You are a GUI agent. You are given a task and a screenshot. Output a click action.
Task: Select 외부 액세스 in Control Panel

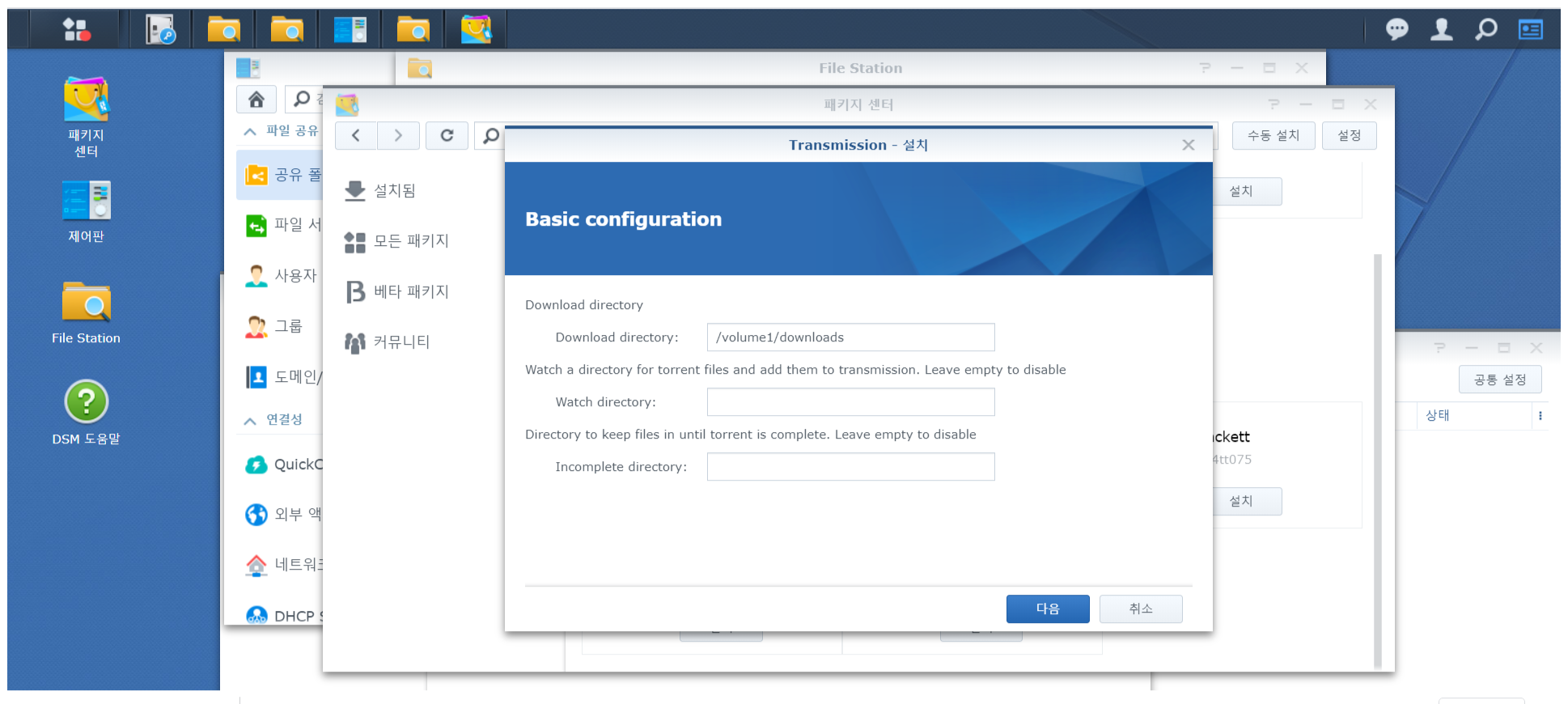(282, 515)
